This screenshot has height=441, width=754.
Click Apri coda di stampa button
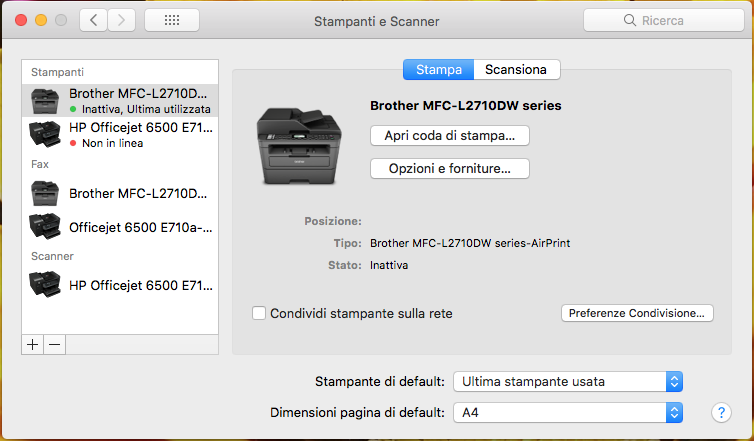450,136
